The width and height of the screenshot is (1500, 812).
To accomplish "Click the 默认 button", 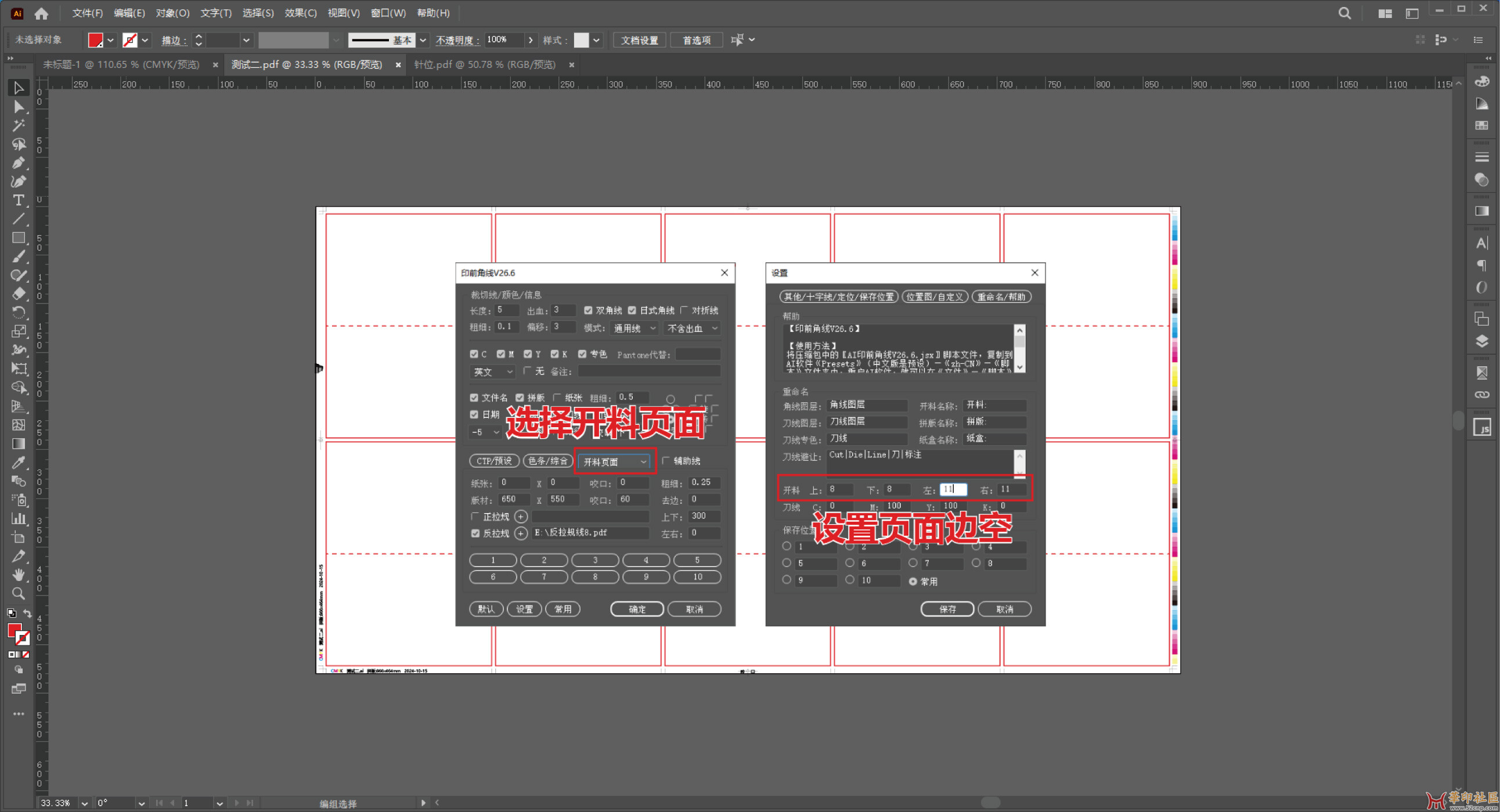I will (x=486, y=609).
